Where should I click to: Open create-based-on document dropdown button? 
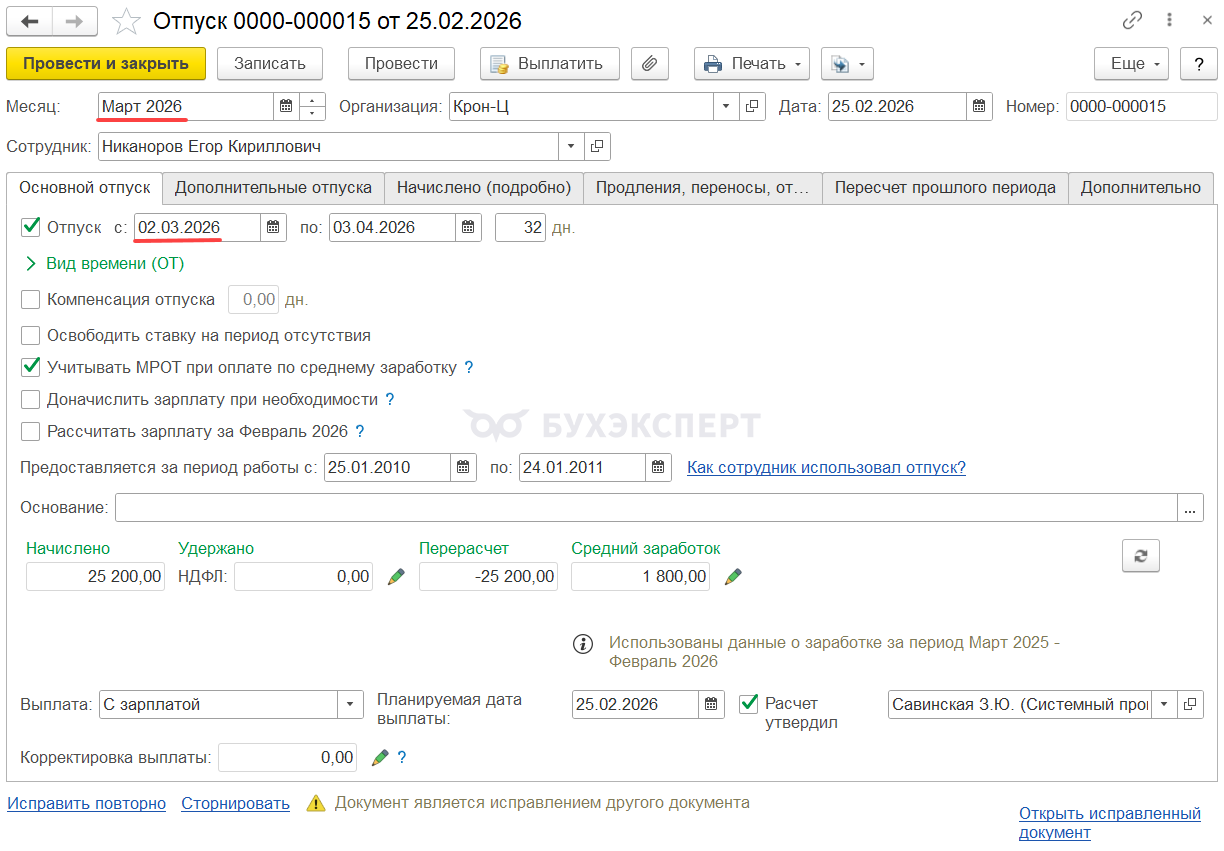pos(847,63)
